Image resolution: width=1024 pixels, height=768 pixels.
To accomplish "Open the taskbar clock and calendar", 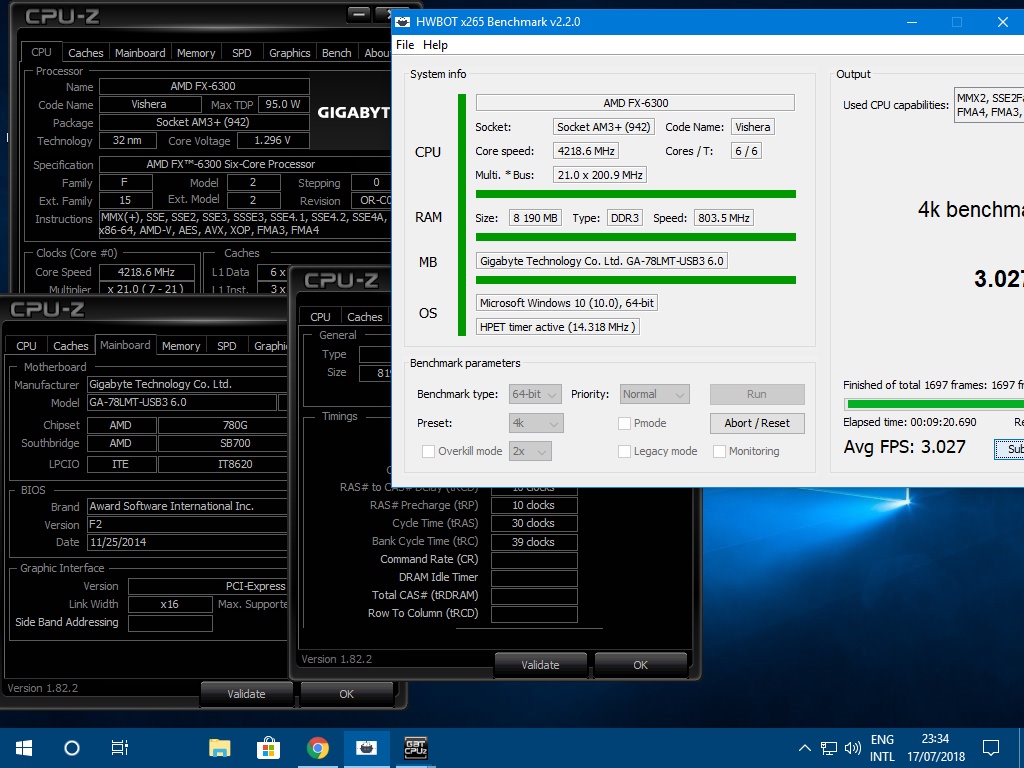I will pyautogui.click(x=936, y=748).
